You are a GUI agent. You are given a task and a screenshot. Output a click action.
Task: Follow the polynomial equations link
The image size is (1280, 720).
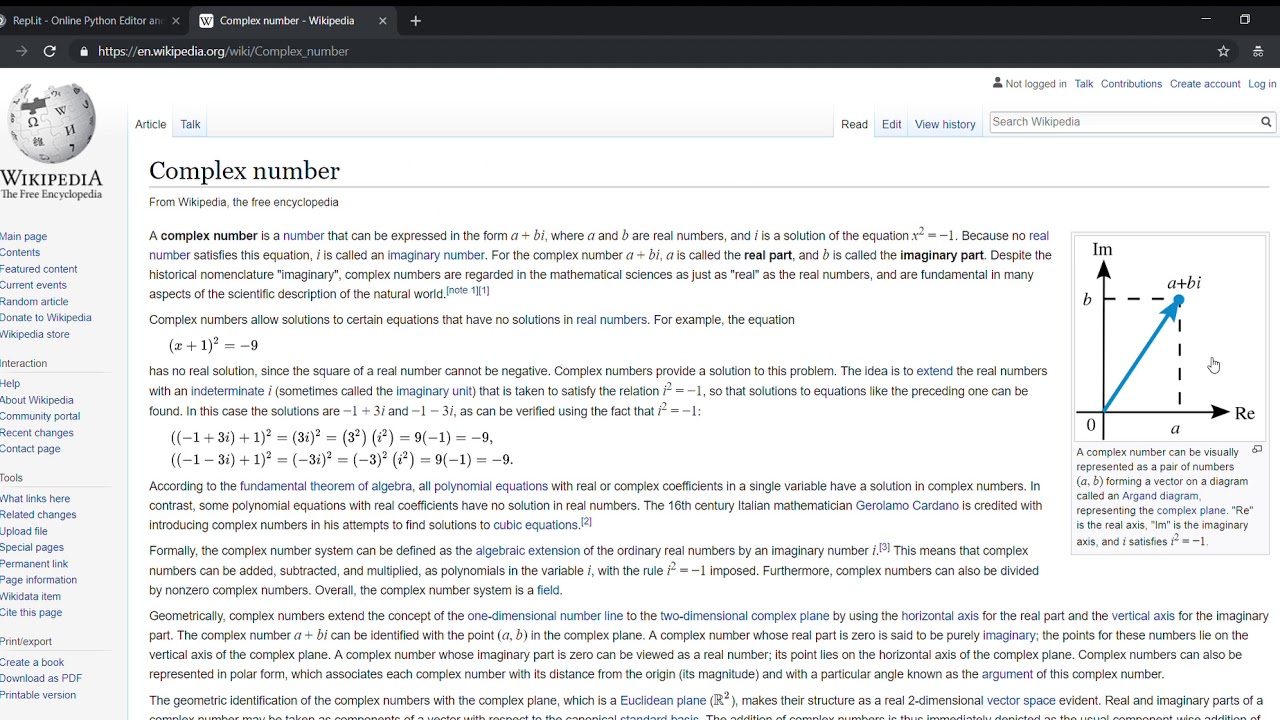tap(491, 486)
